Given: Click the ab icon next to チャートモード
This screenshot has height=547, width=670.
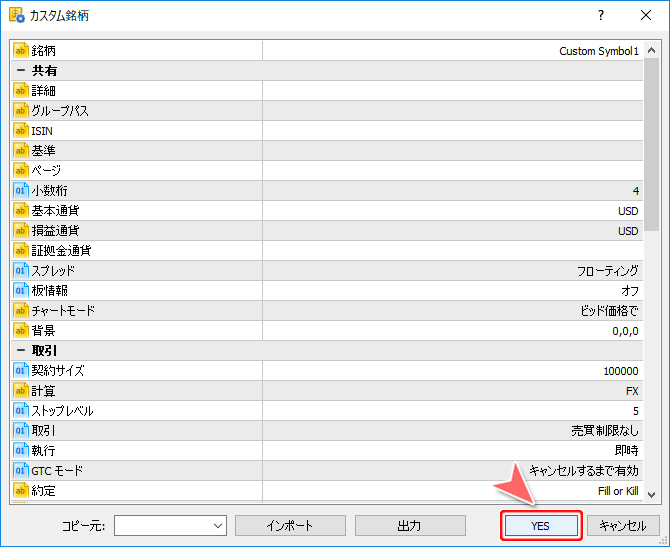Looking at the screenshot, I should tap(21, 310).
